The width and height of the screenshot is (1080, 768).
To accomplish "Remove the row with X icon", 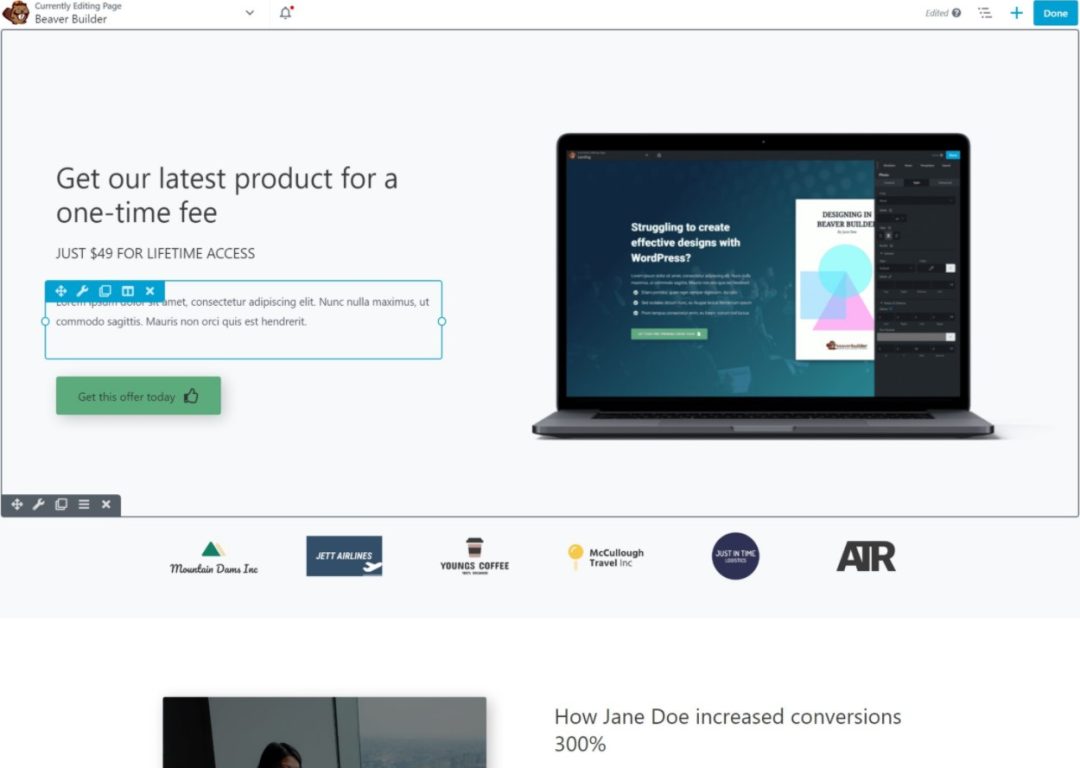I will point(106,504).
